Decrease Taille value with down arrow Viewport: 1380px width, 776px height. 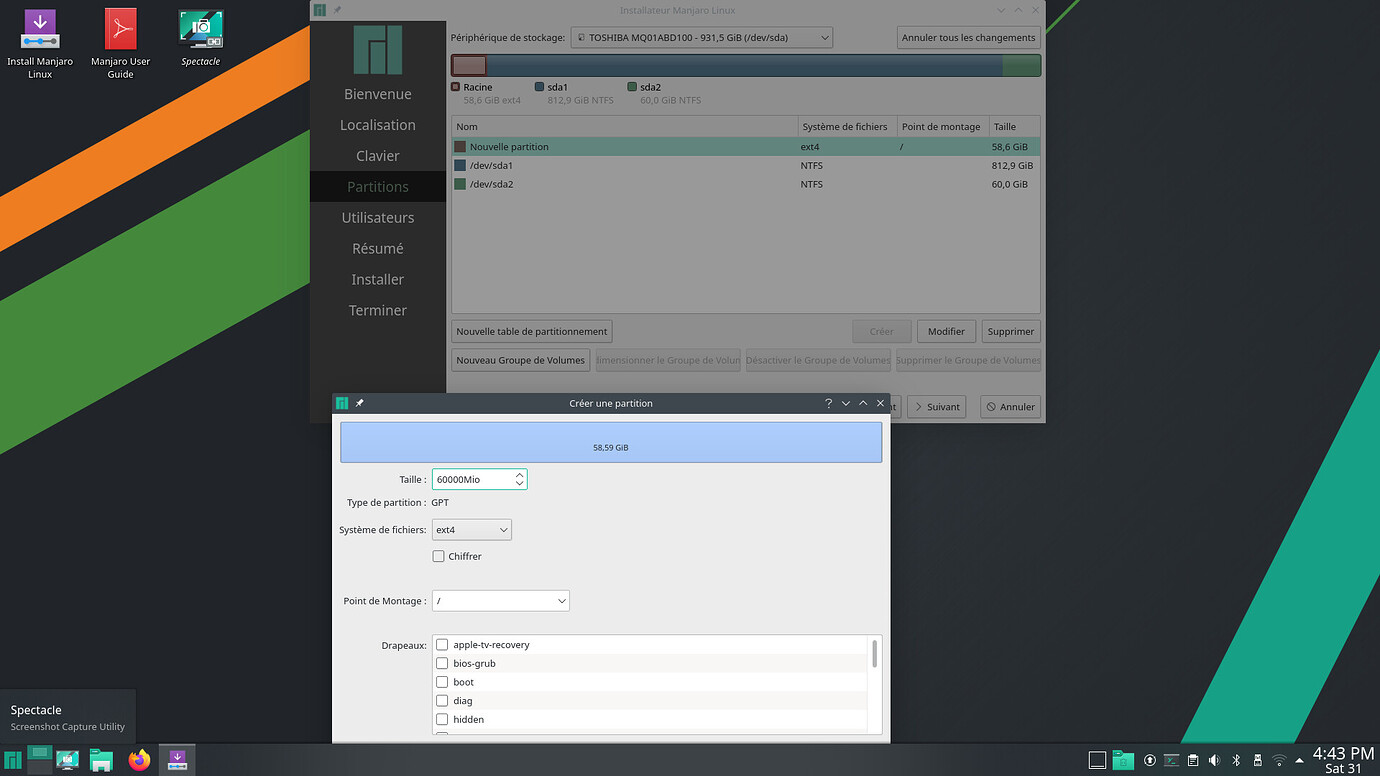[x=520, y=485]
